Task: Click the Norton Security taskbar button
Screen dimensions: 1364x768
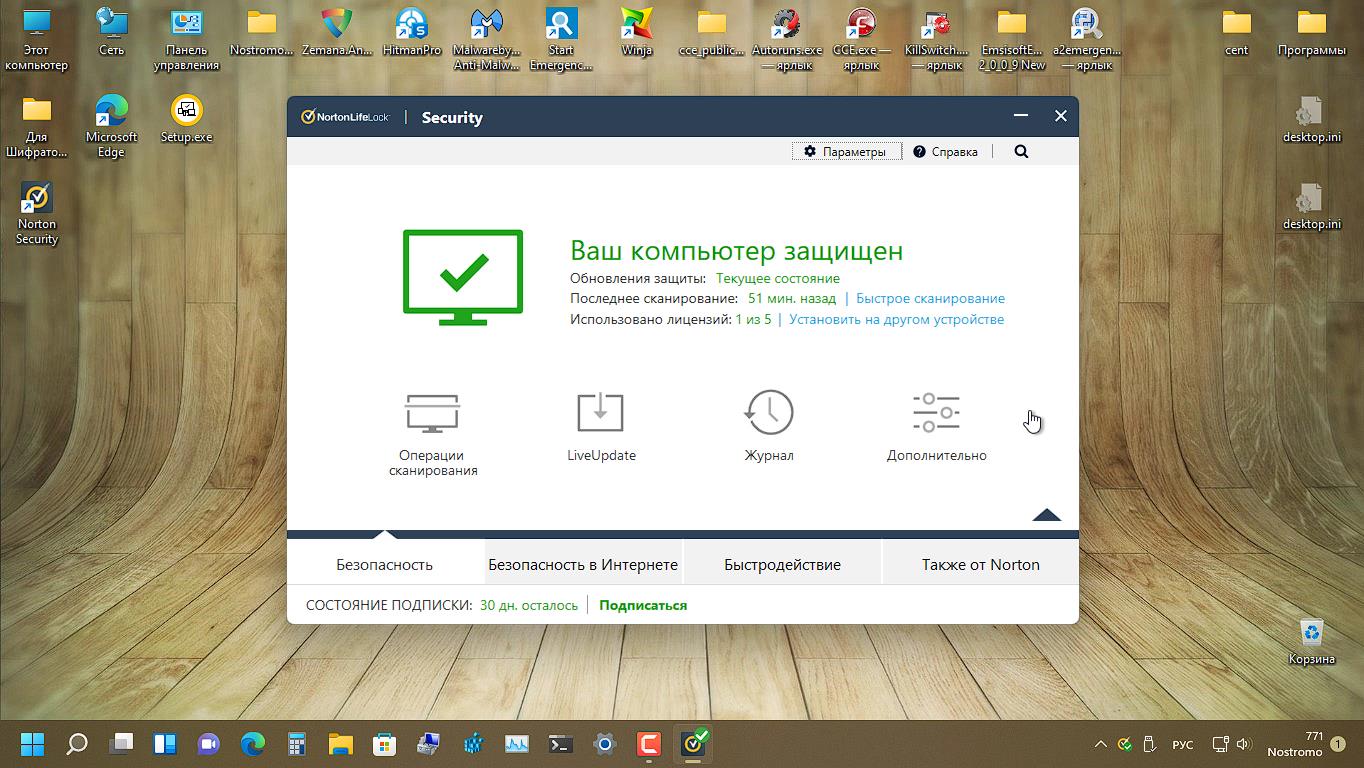Action: [693, 744]
